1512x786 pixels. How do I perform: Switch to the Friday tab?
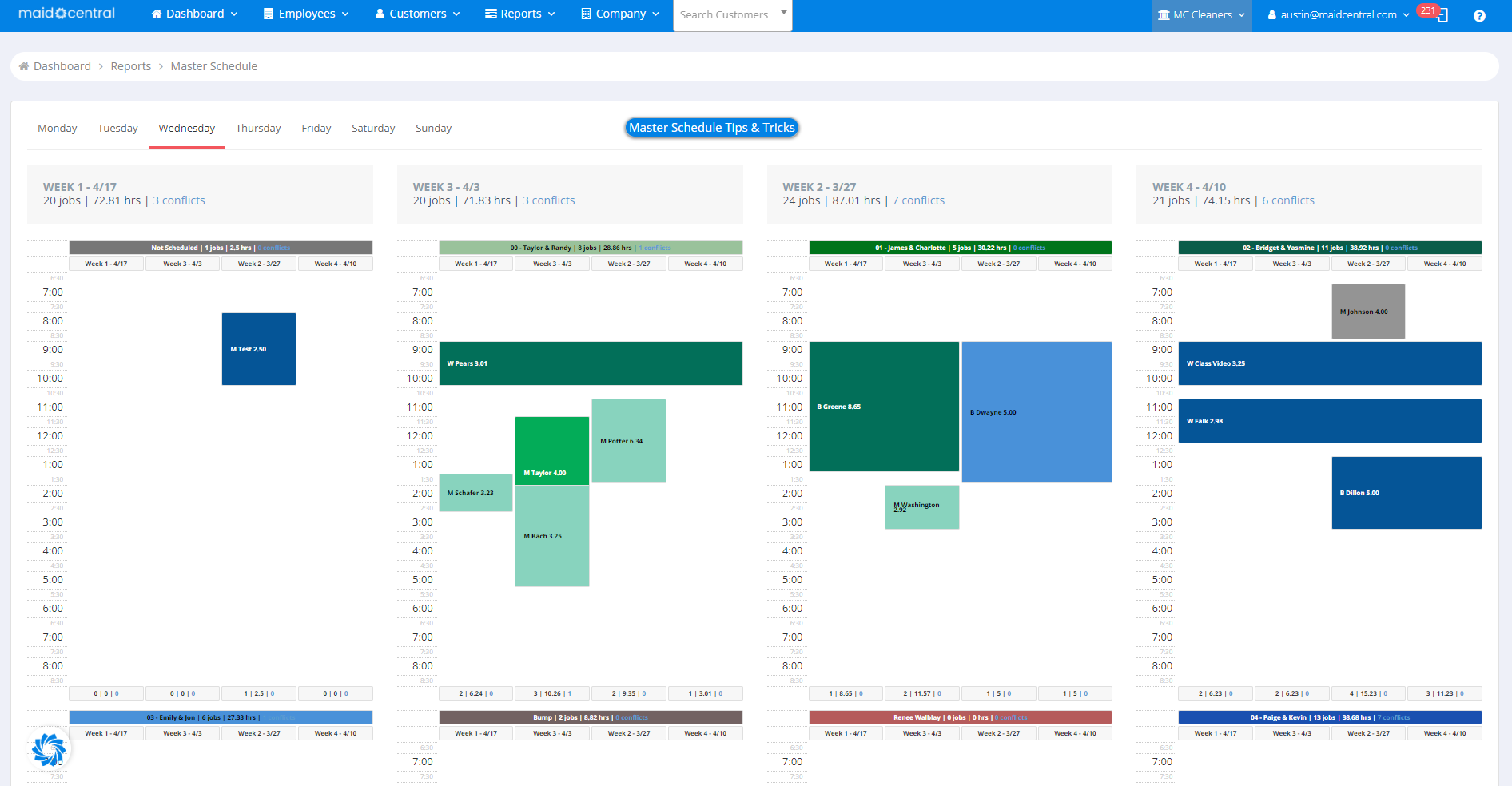click(x=316, y=128)
